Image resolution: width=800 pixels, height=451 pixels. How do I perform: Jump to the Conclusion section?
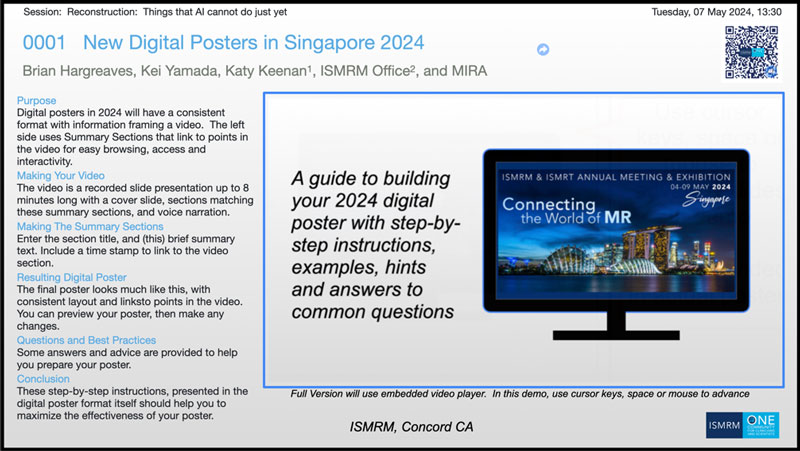pos(45,378)
